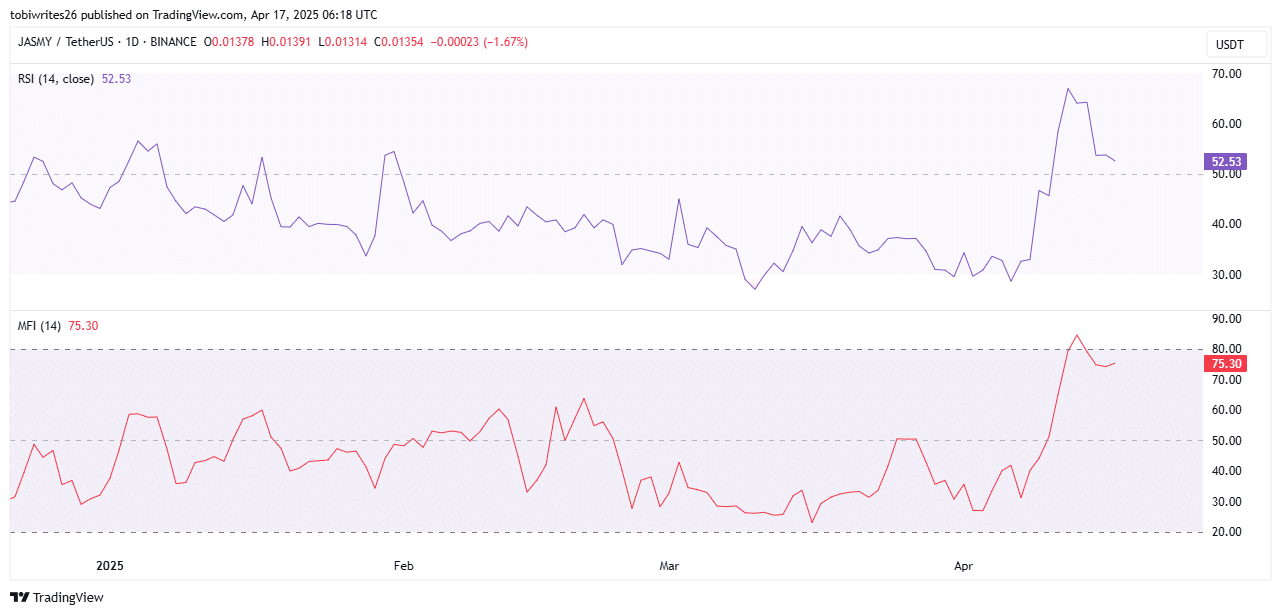The height and width of the screenshot is (615, 1281).
Task: Click the 20.00 level on MFI scale
Action: click(1226, 532)
